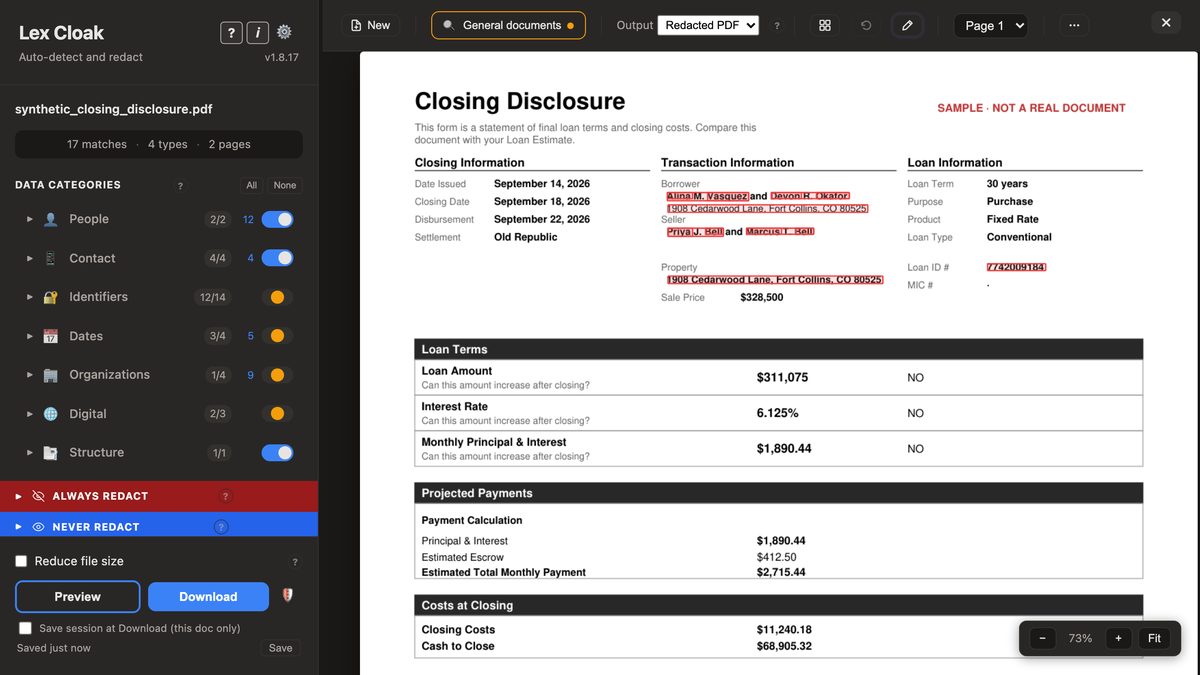Image resolution: width=1200 pixels, height=675 pixels.
Task: Expand the Structure category arrow
Action: tap(30, 453)
